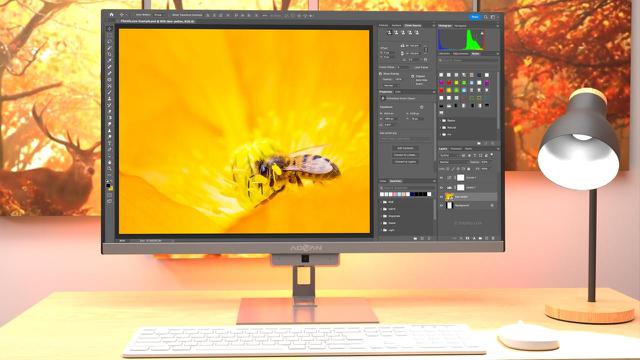Open the search icon beside Share
The image size is (640, 360).
tap(486, 17)
